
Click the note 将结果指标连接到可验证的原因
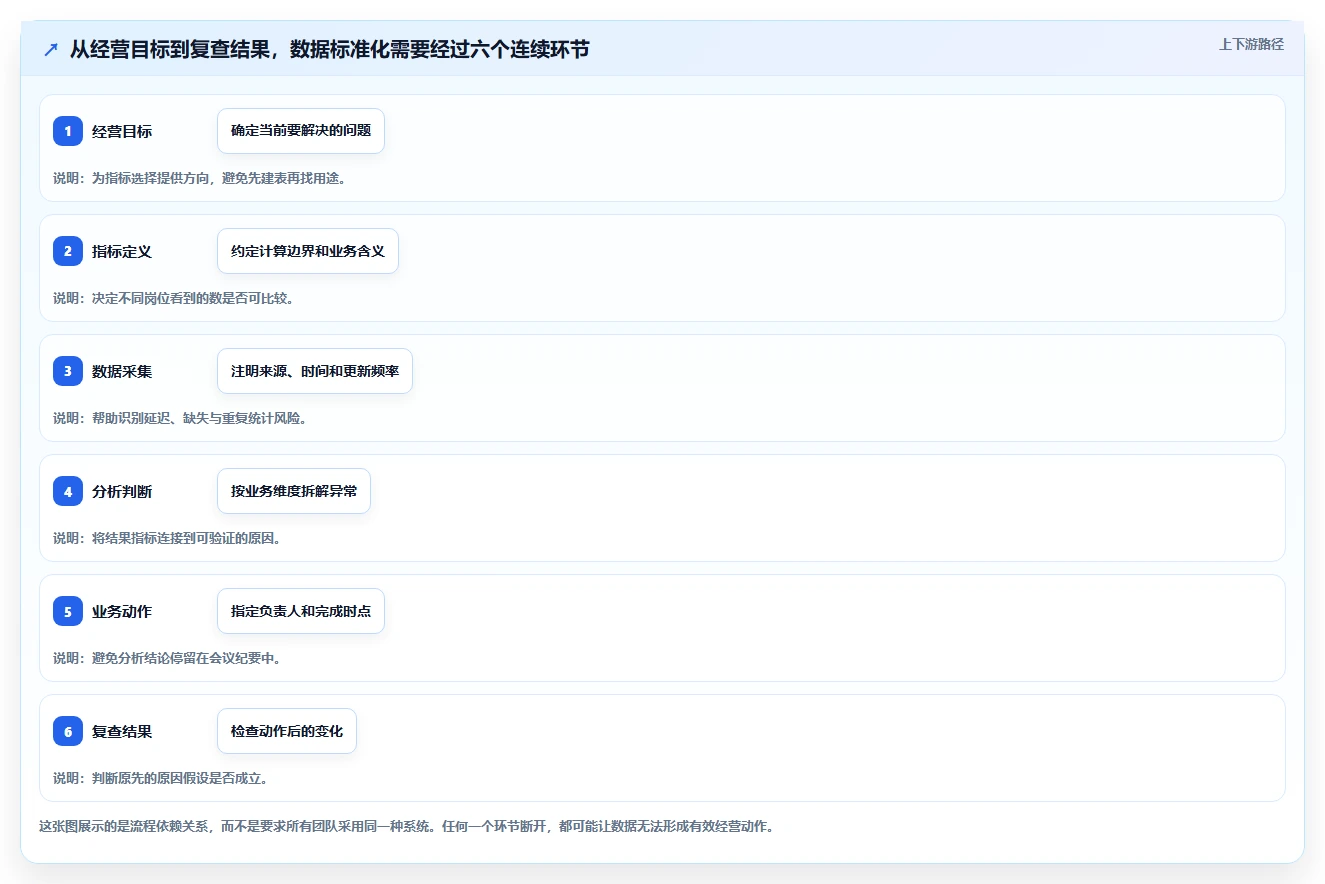click(167, 538)
